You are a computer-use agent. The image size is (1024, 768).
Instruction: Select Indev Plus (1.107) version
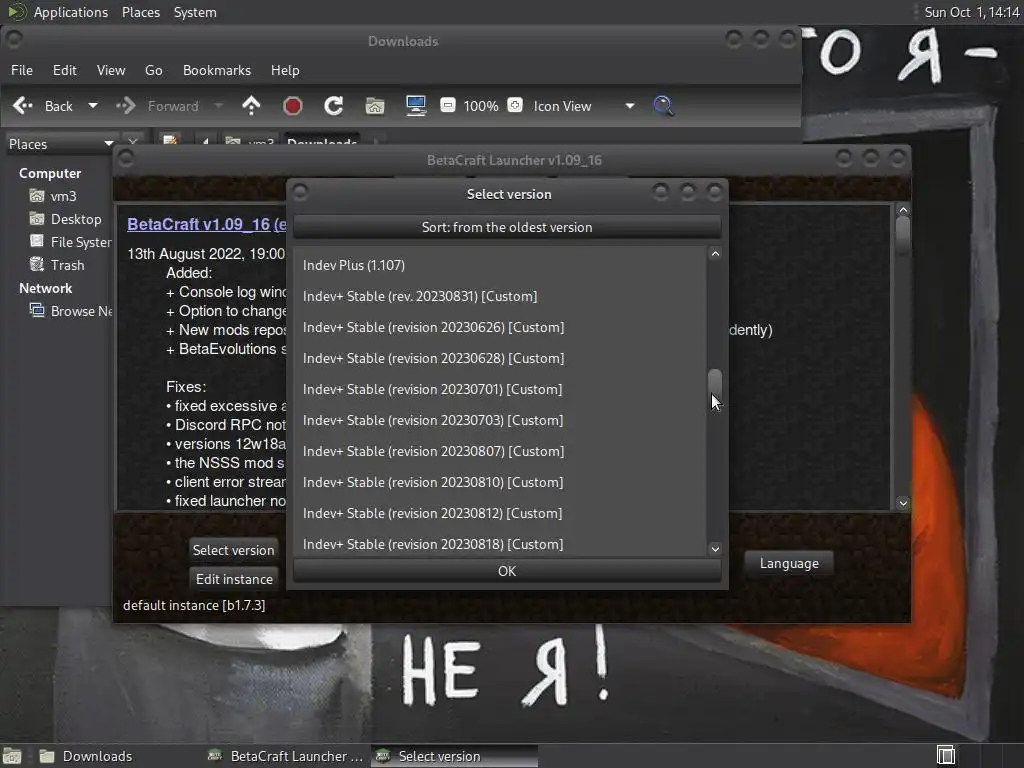click(x=500, y=265)
